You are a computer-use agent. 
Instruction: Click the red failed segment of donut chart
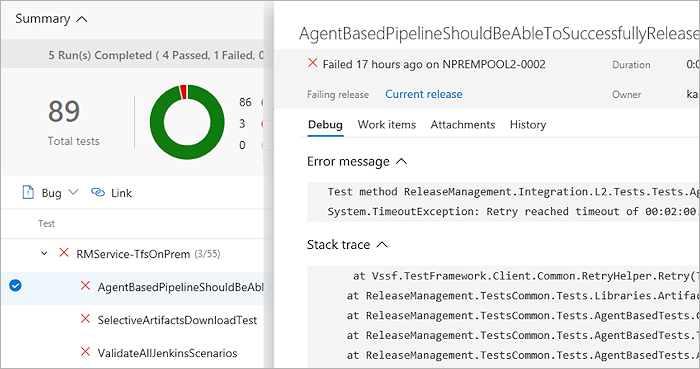click(x=183, y=92)
